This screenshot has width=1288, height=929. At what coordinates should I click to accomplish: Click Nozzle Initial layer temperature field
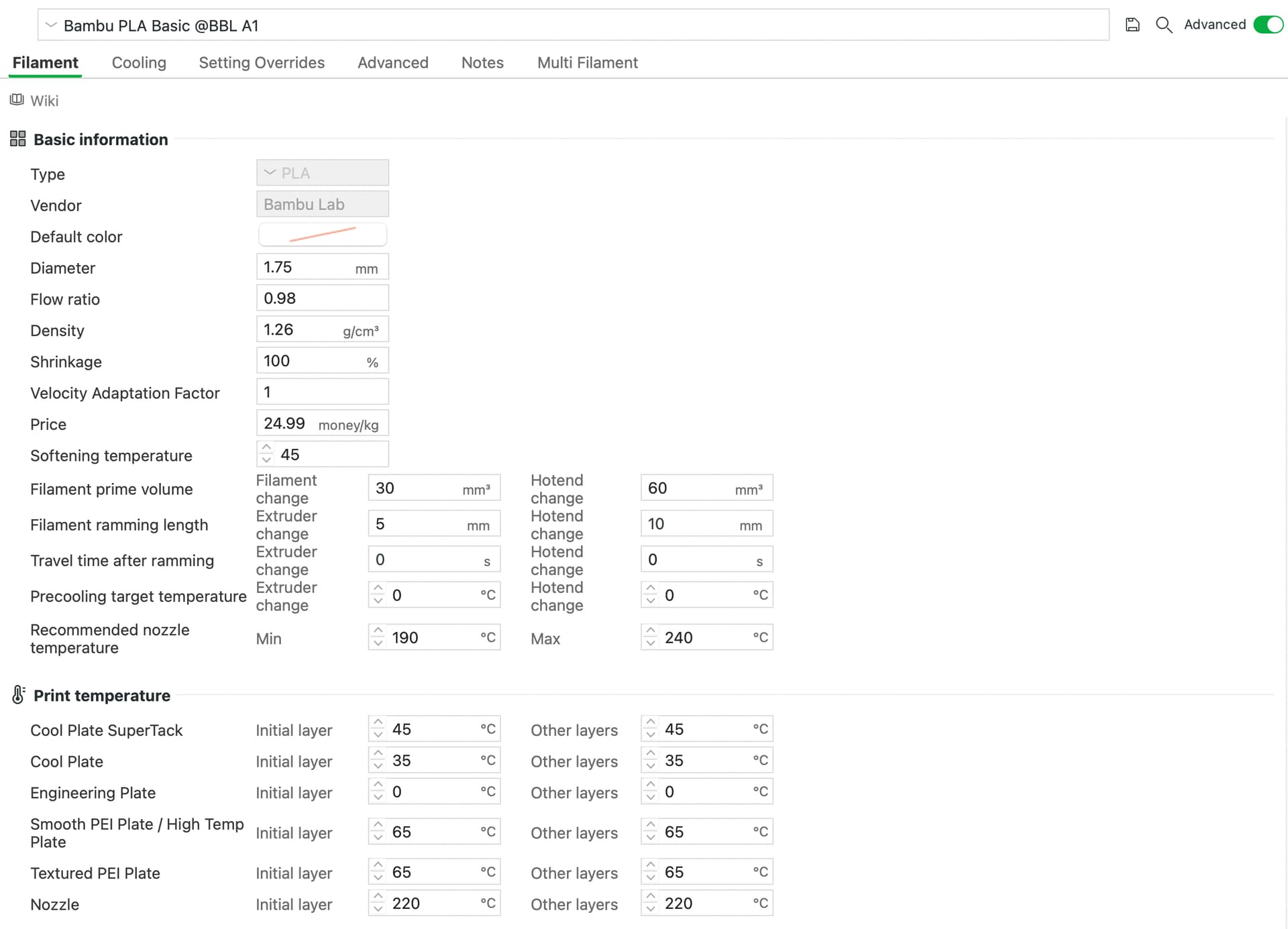tap(434, 904)
